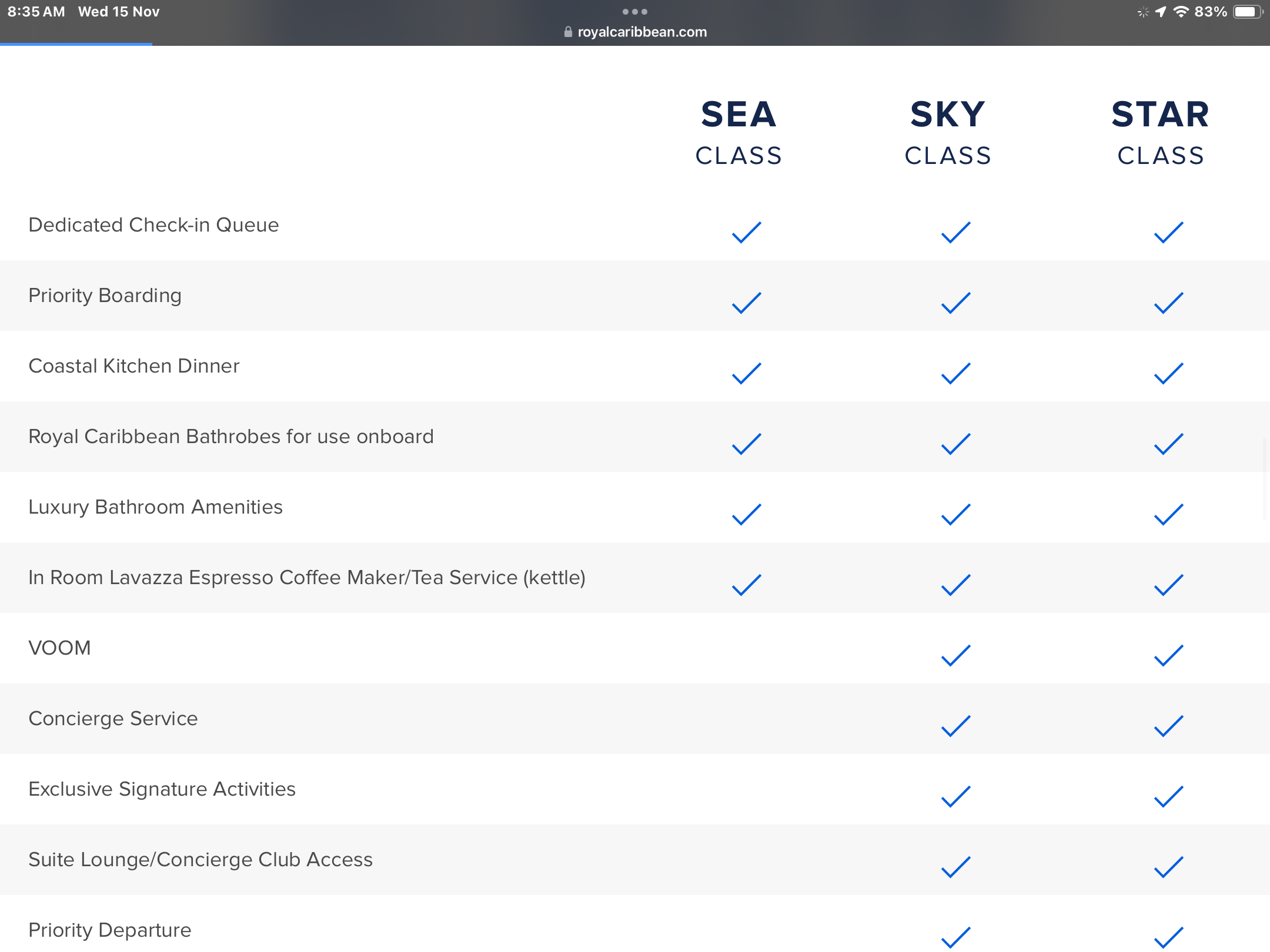Viewport: 1270px width, 952px height.
Task: Click Sky Class checkmark for Coastal Kitchen Dinner
Action: (956, 373)
